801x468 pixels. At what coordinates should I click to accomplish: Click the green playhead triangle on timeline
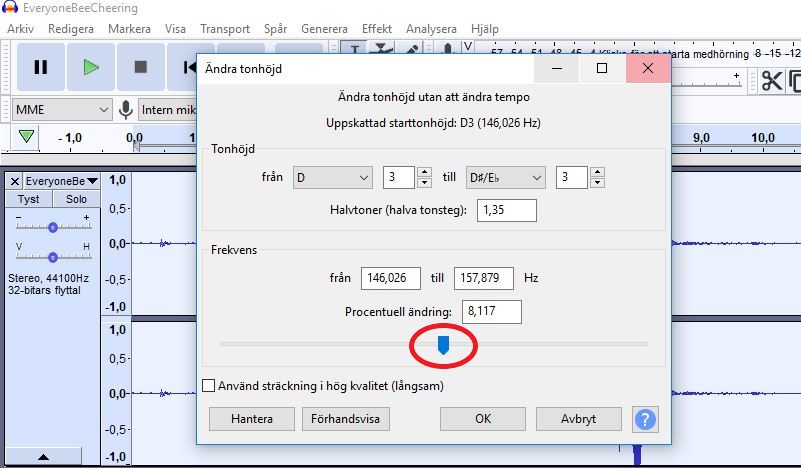click(x=26, y=136)
